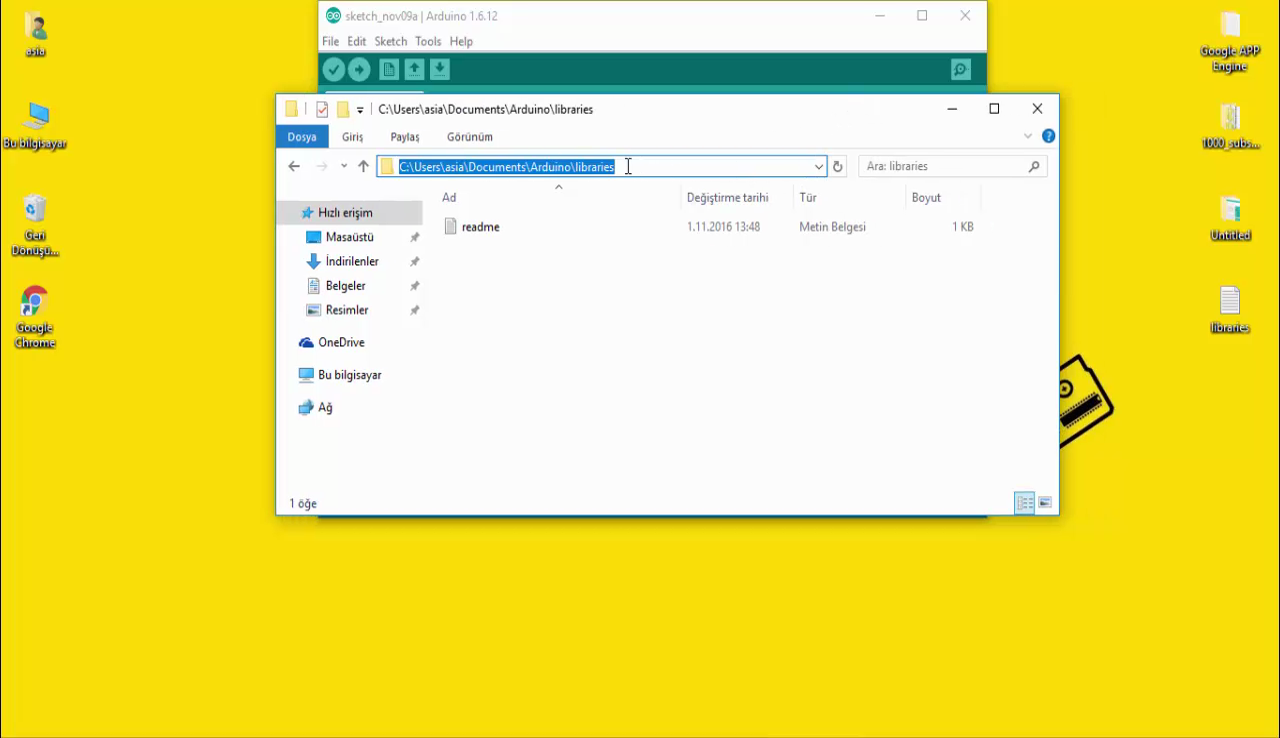Select the libraries file on the desktop
Viewport: 1280px width, 738px height.
(1230, 310)
